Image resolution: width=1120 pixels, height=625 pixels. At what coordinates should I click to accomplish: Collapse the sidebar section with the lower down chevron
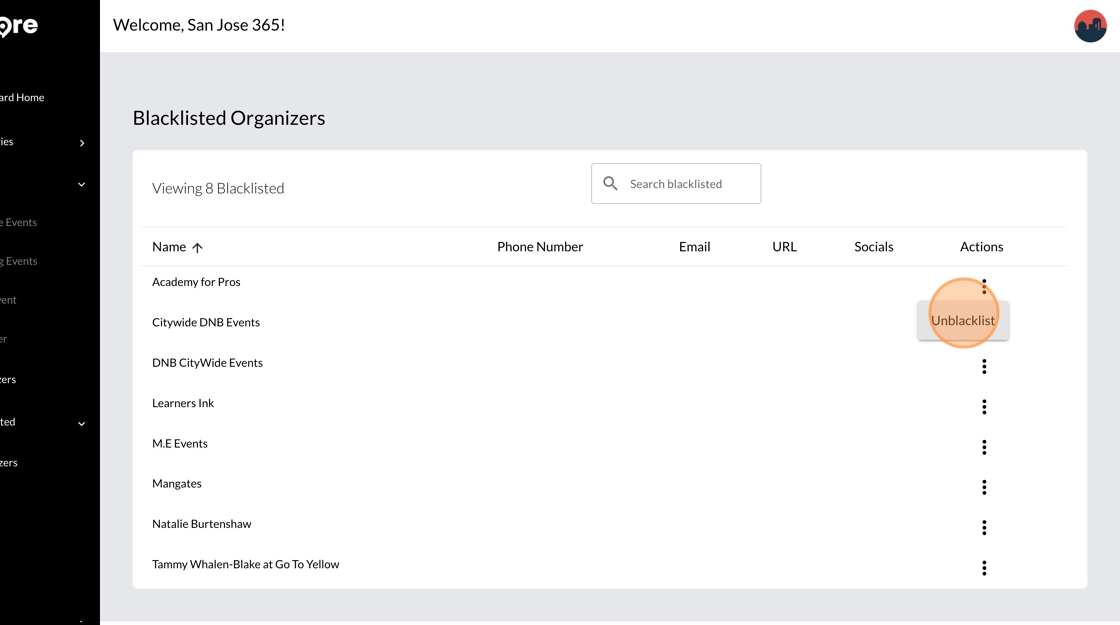(82, 423)
